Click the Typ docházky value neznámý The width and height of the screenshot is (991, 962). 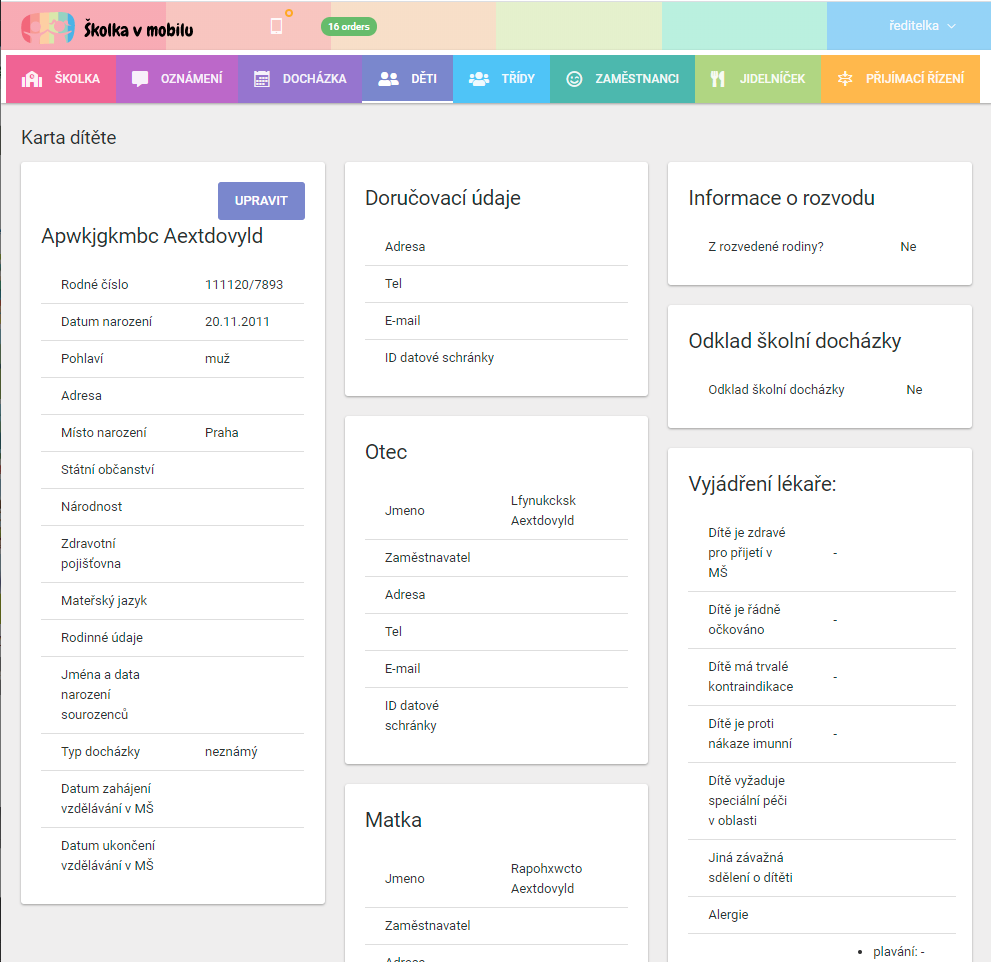pyautogui.click(x=231, y=752)
